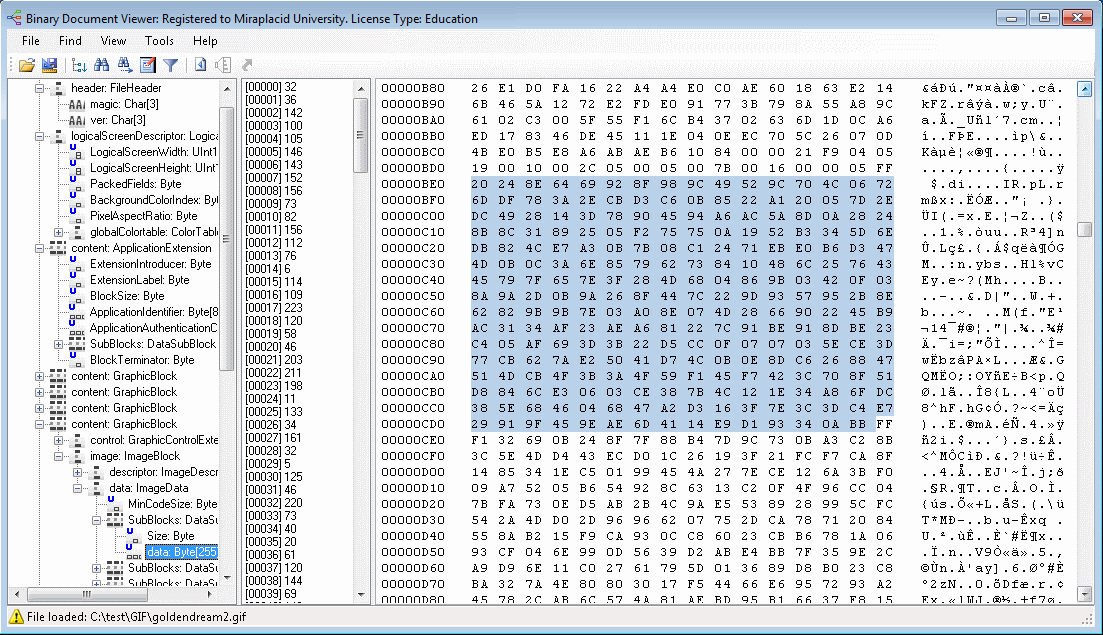Expand the descriptor: ImageDescriptor node

coord(77,472)
